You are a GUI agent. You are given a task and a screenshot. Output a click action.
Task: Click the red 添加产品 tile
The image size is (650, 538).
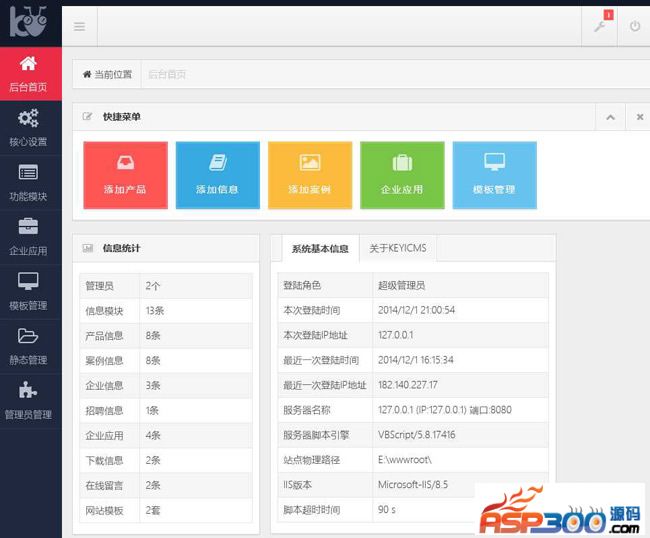(125, 175)
